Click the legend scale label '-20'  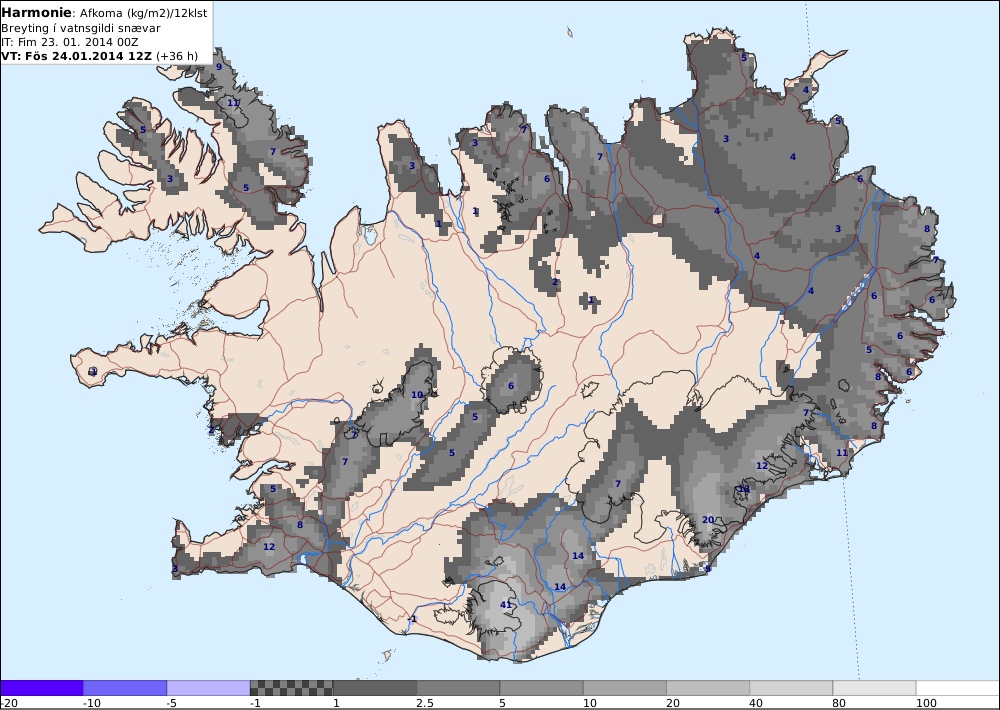(x=9, y=703)
